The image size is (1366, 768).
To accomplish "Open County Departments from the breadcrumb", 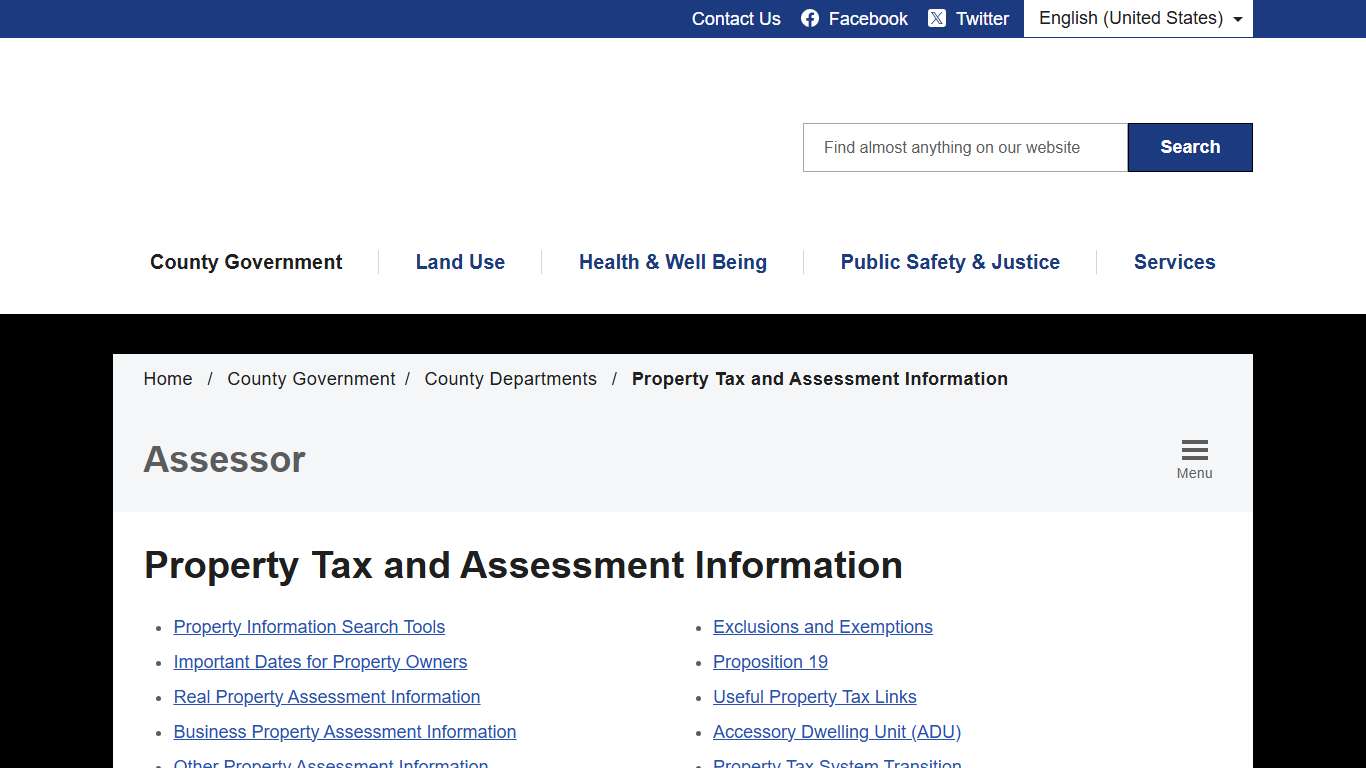I will point(510,379).
